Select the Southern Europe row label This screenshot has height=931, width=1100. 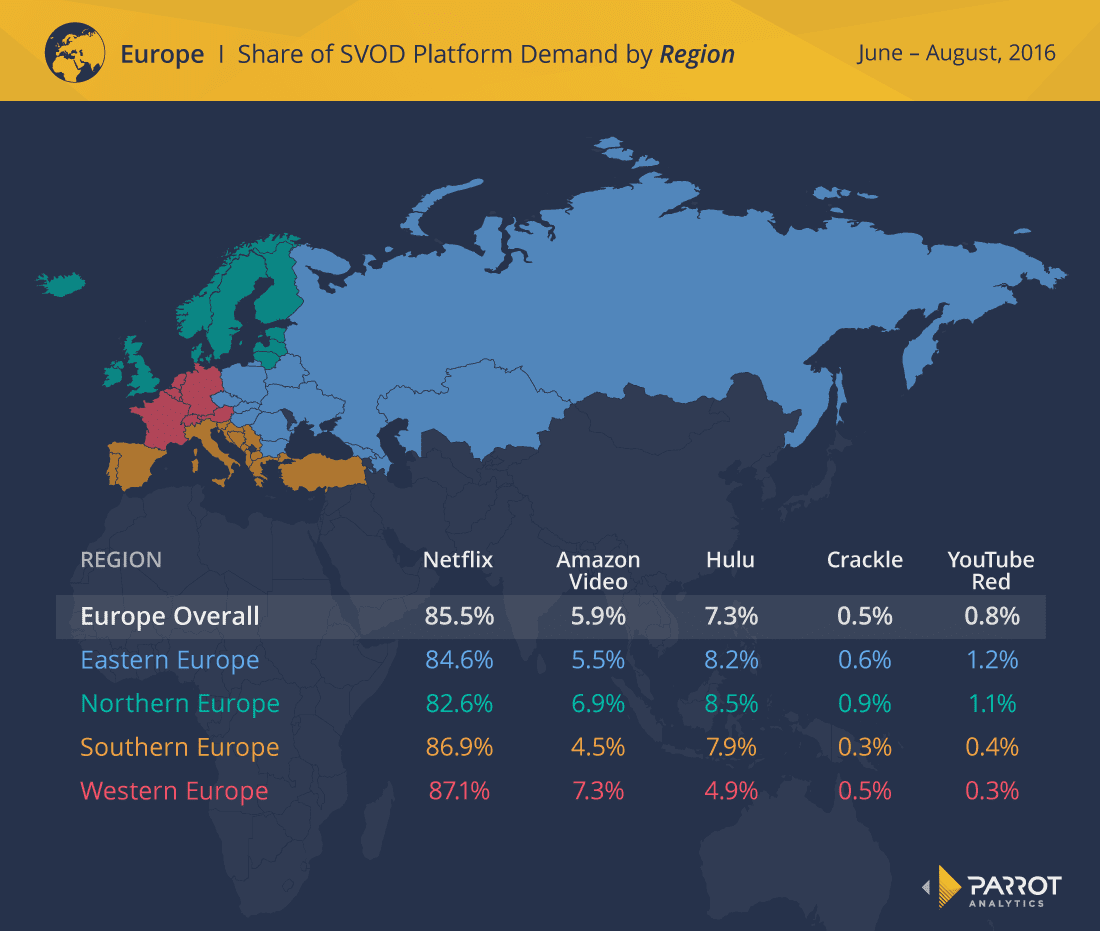(x=180, y=747)
